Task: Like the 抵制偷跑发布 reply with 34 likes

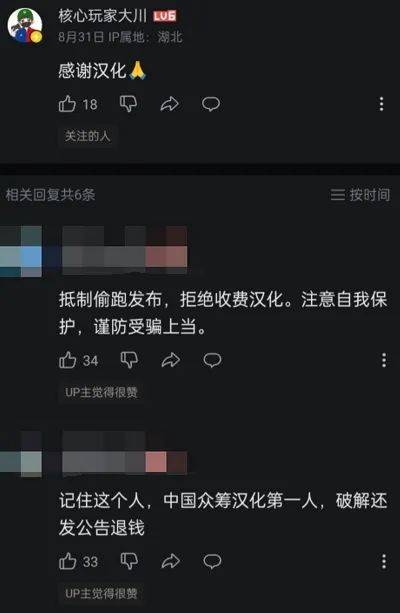Action: click(x=68, y=360)
